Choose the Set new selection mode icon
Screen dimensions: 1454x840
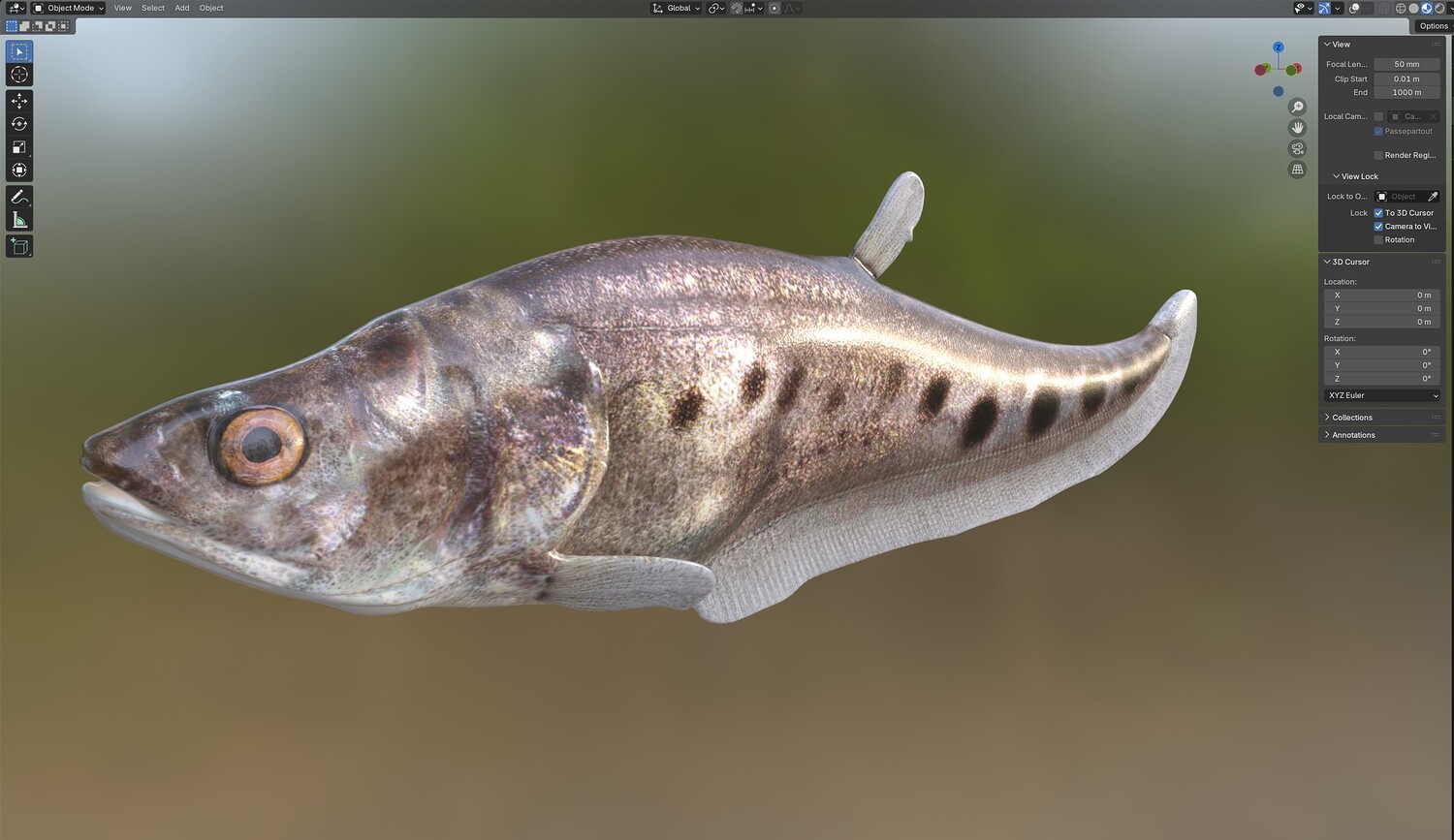[x=12, y=26]
